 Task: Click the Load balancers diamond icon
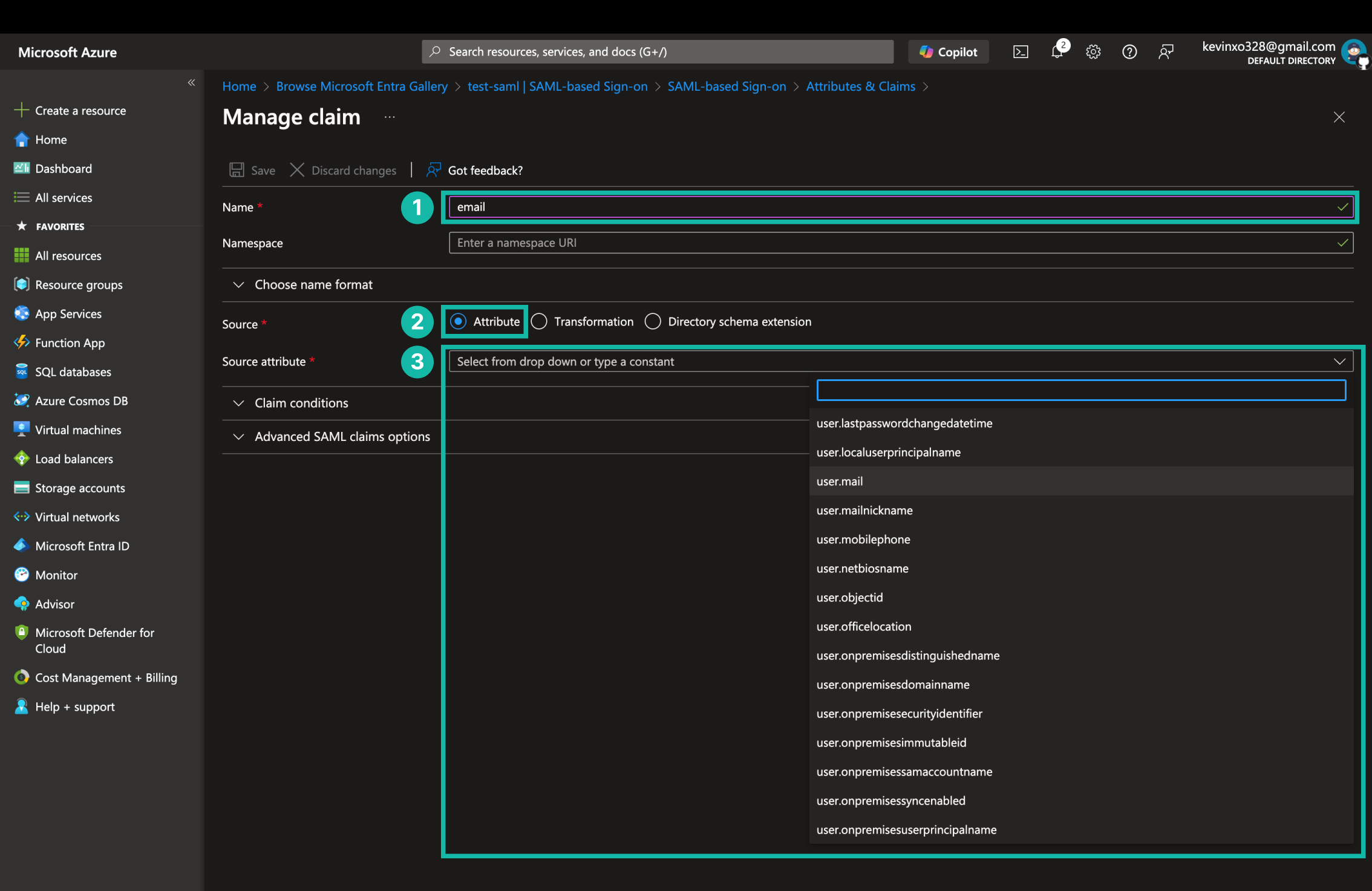click(x=21, y=459)
